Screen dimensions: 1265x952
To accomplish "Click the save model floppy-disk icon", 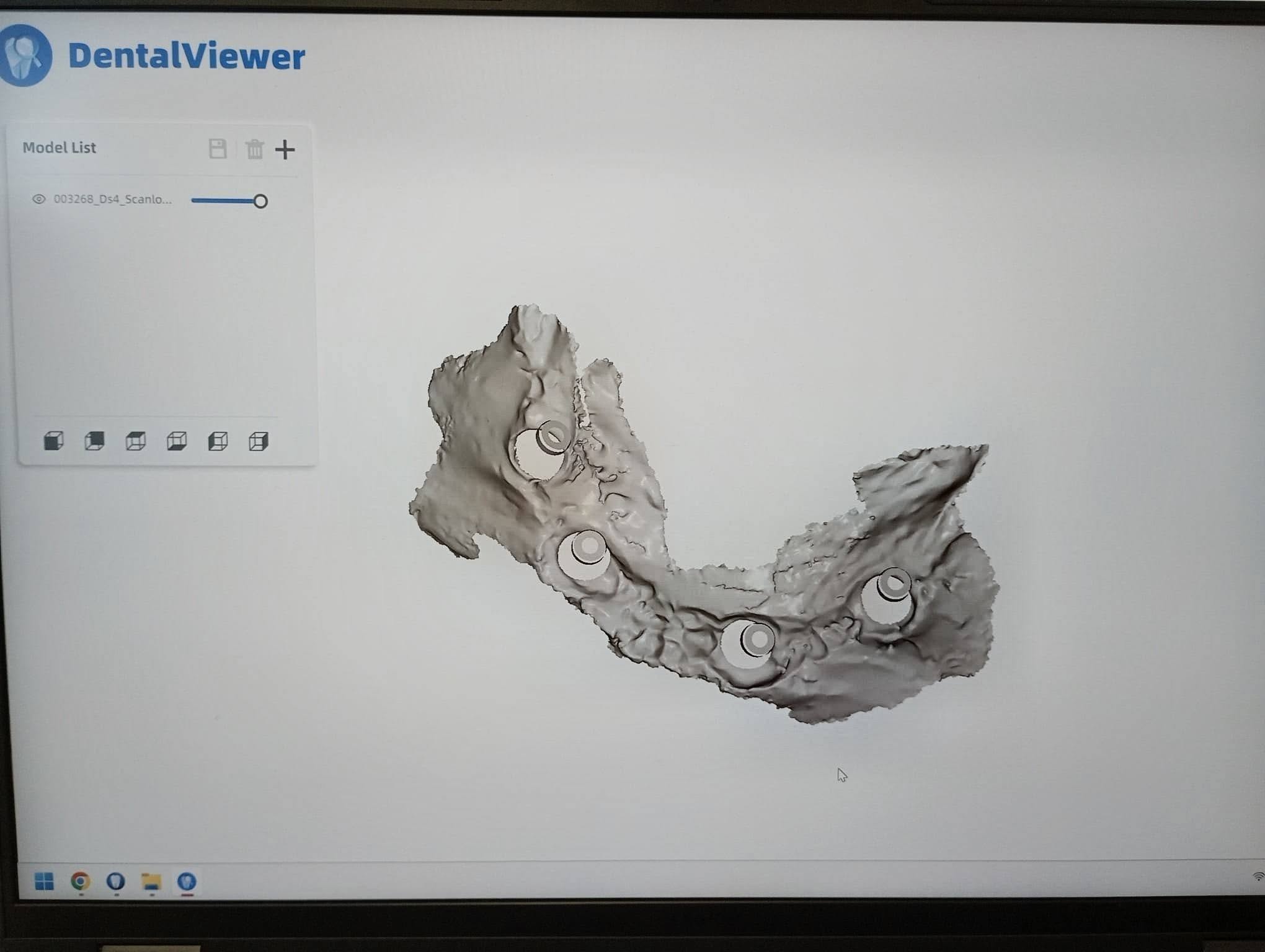I will pyautogui.click(x=218, y=149).
